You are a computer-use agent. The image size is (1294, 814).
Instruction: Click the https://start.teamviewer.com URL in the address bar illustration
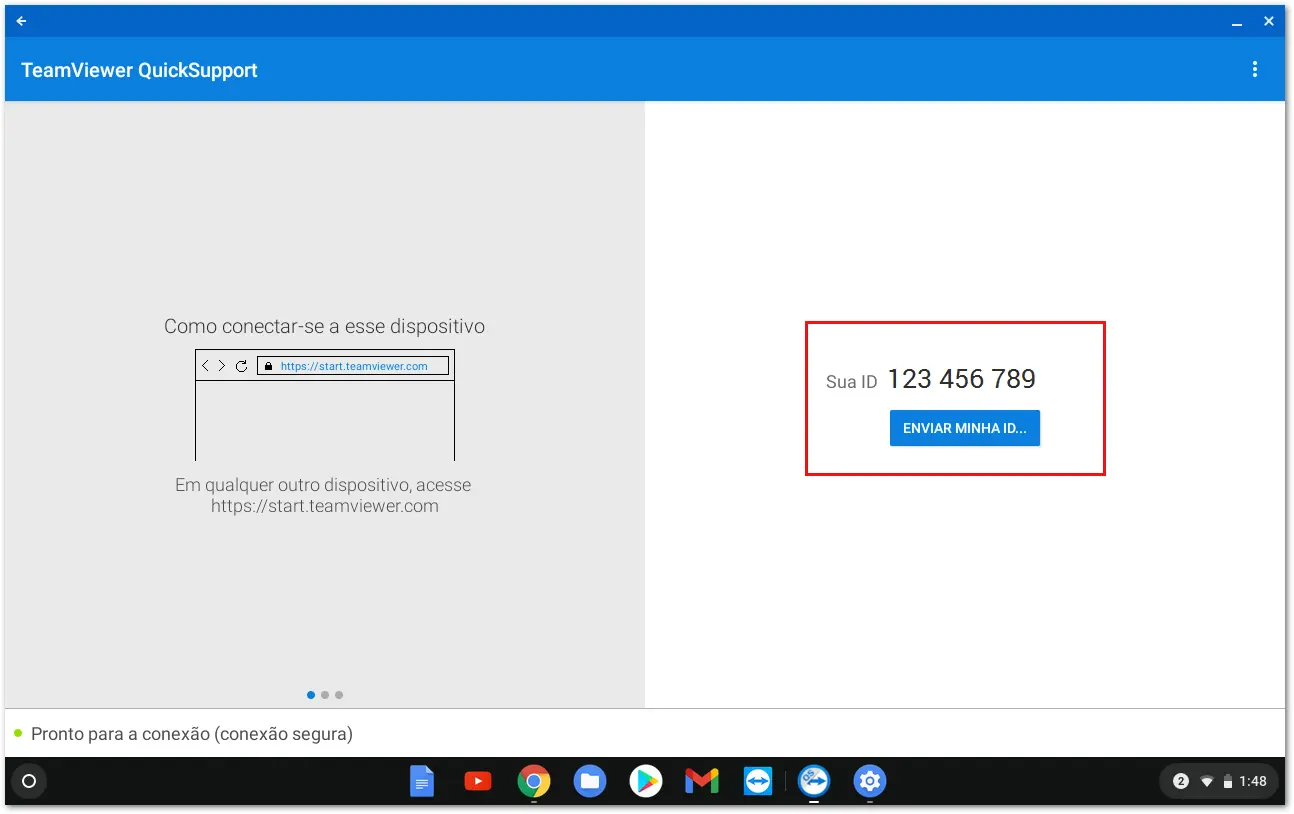coord(354,366)
